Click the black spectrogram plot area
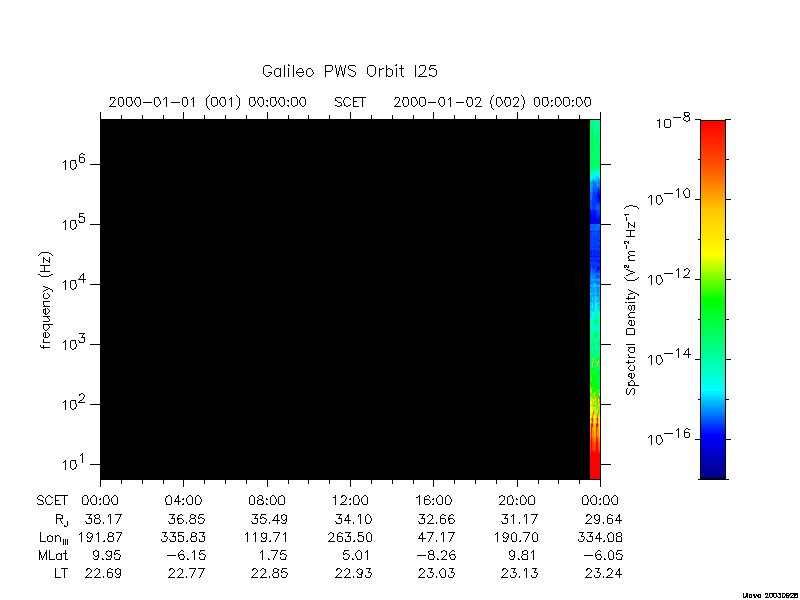The height and width of the screenshot is (600, 800). (x=345, y=299)
